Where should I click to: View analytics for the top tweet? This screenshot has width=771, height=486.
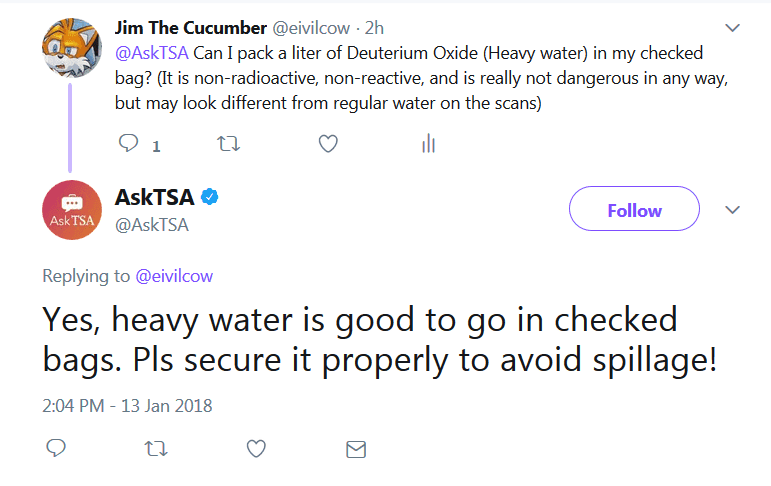(x=428, y=145)
